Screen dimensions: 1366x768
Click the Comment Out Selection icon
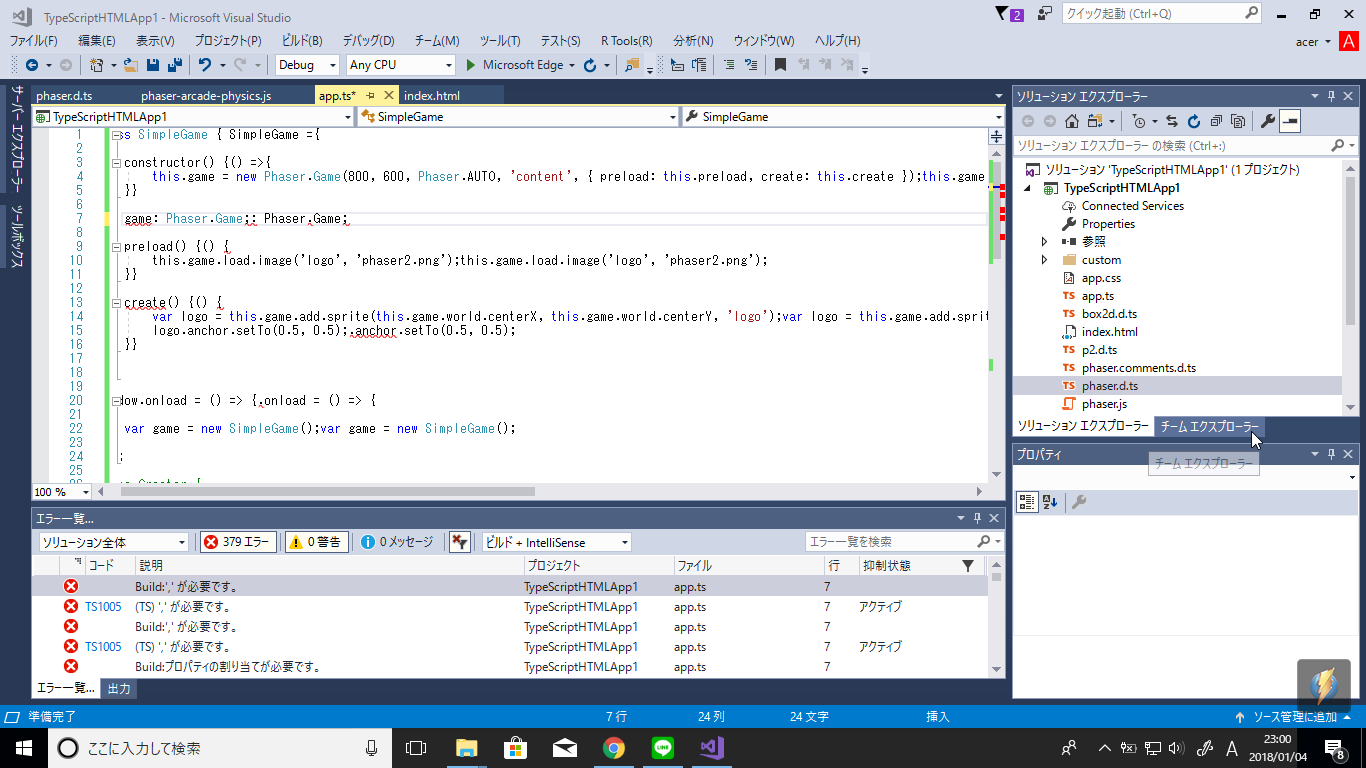(x=728, y=65)
